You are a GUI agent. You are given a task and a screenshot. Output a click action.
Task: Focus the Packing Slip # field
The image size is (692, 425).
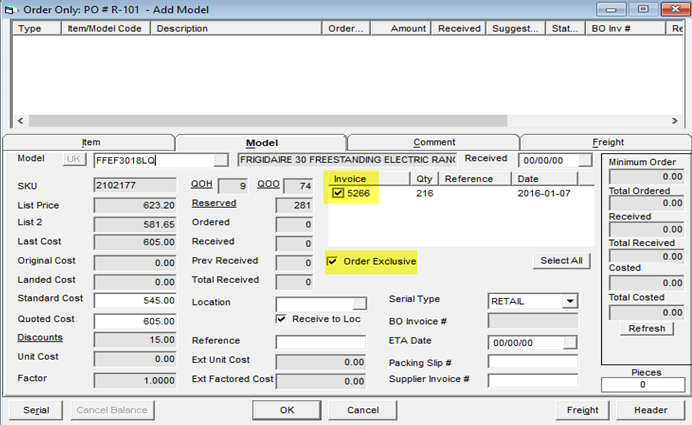(533, 362)
